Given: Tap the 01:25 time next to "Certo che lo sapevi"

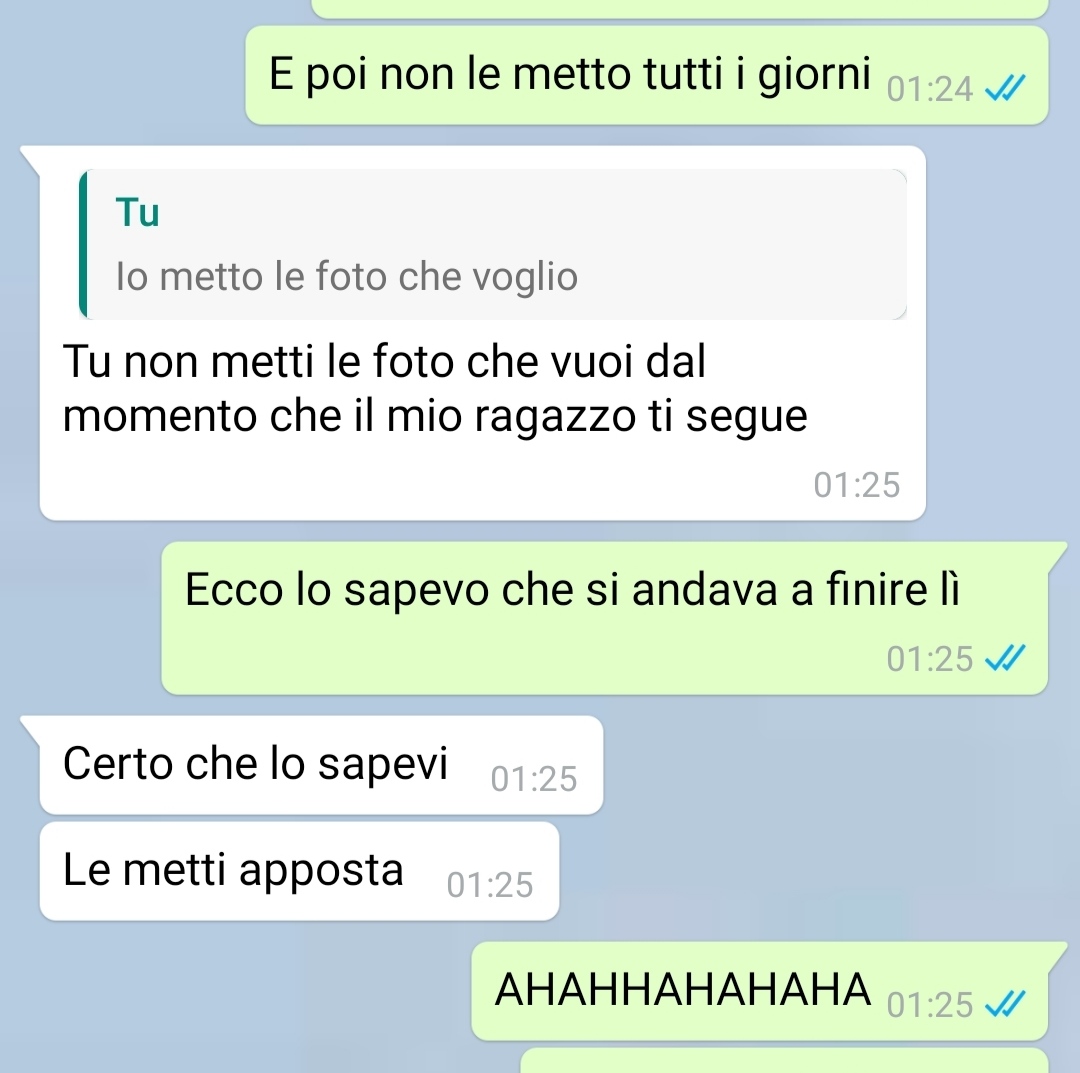Looking at the screenshot, I should coord(534,779).
